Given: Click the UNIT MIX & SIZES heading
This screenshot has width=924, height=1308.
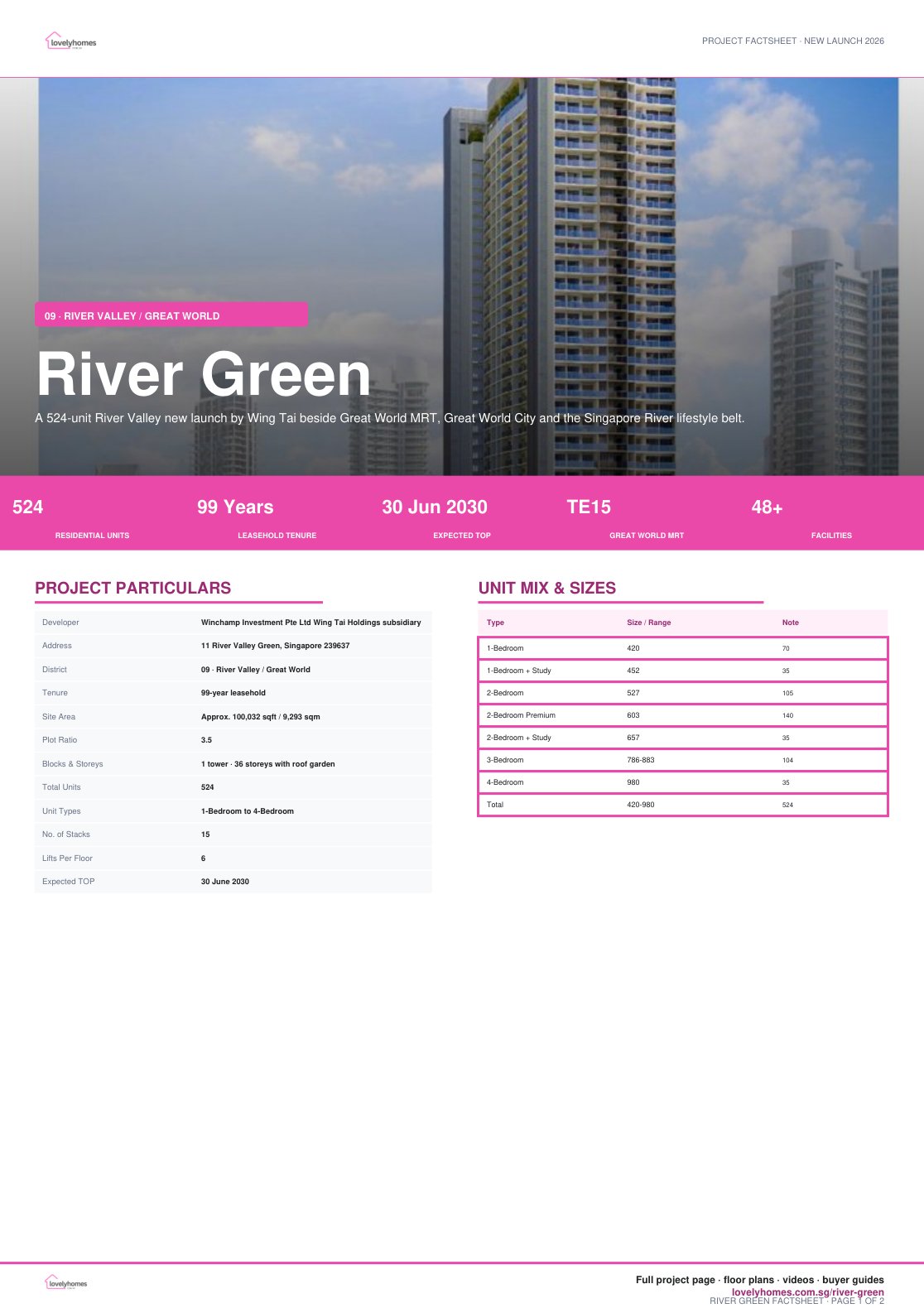Looking at the screenshot, I should coord(547,588).
